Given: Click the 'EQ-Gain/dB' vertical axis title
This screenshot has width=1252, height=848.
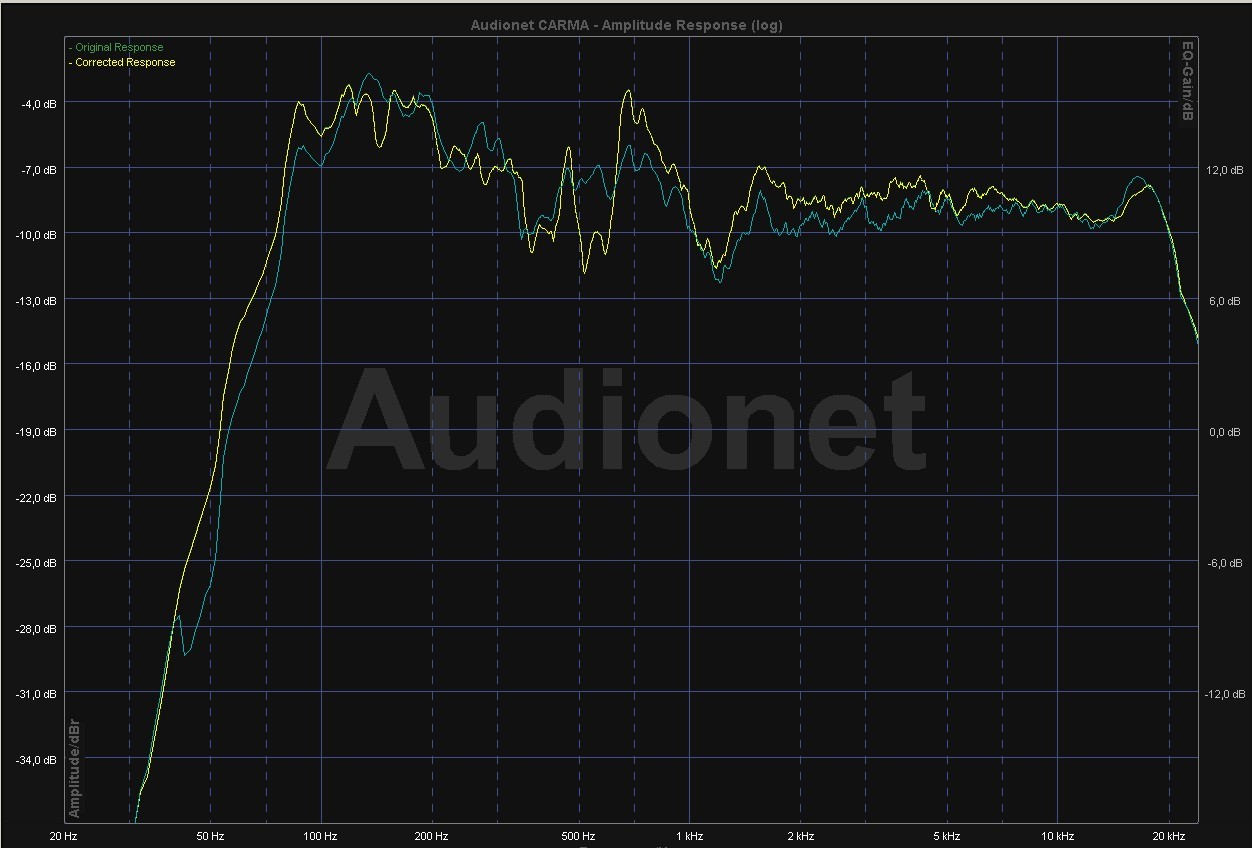Looking at the screenshot, I should pos(1188,82).
